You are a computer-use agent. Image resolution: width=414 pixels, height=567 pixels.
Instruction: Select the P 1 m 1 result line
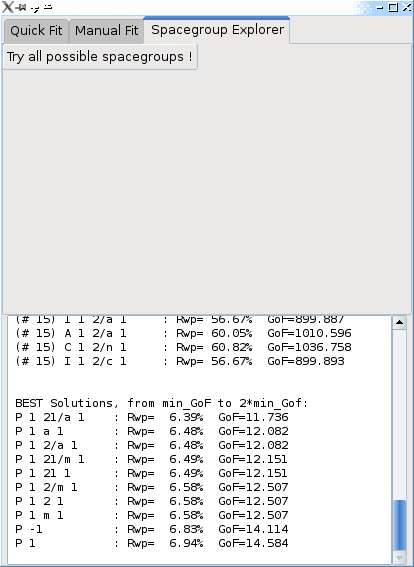pos(152,515)
